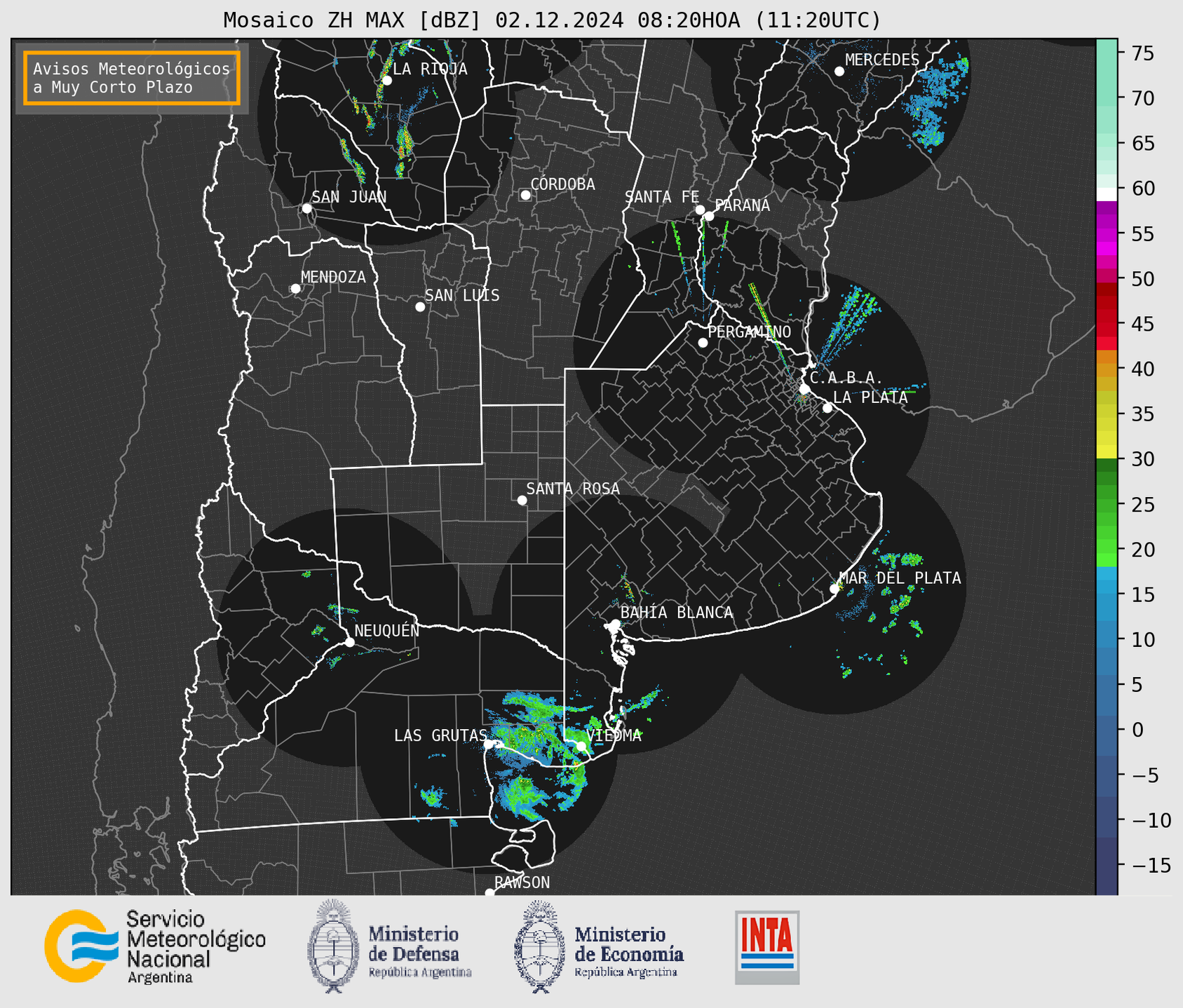Click the CÓRDOBA city marker dot
The height and width of the screenshot is (1008, 1183).
click(x=525, y=195)
